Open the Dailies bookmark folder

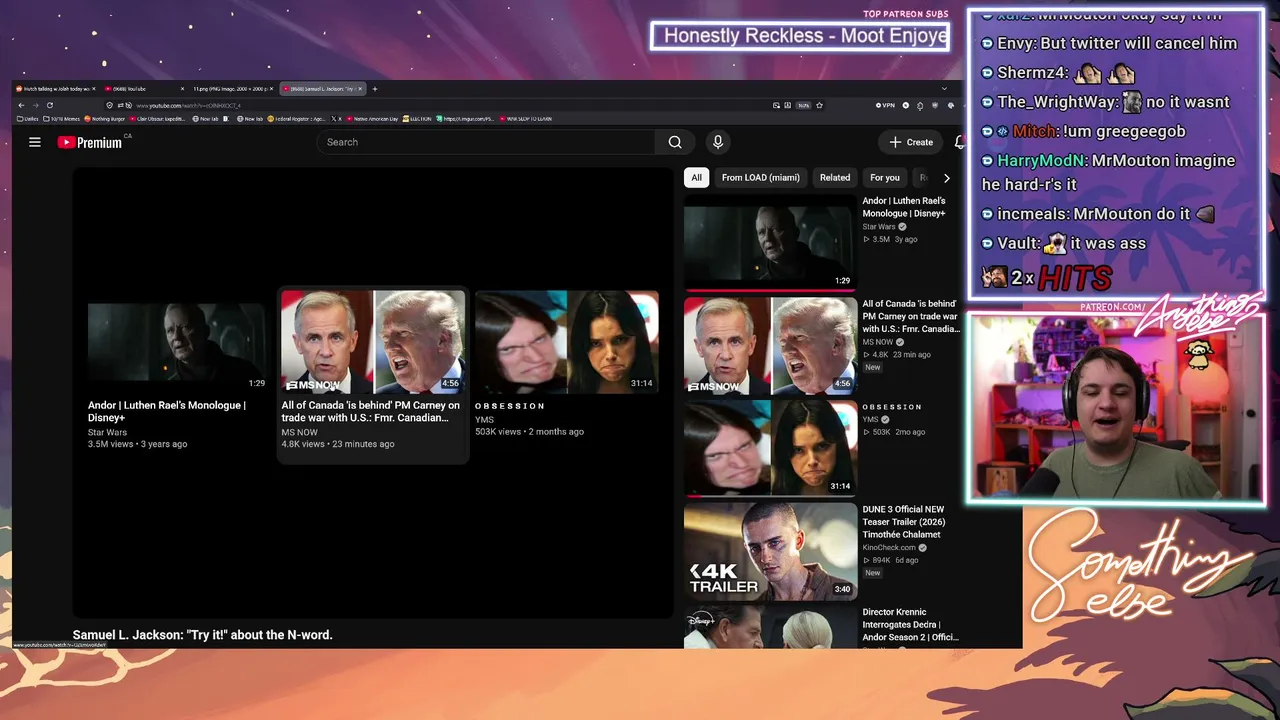[x=28, y=119]
